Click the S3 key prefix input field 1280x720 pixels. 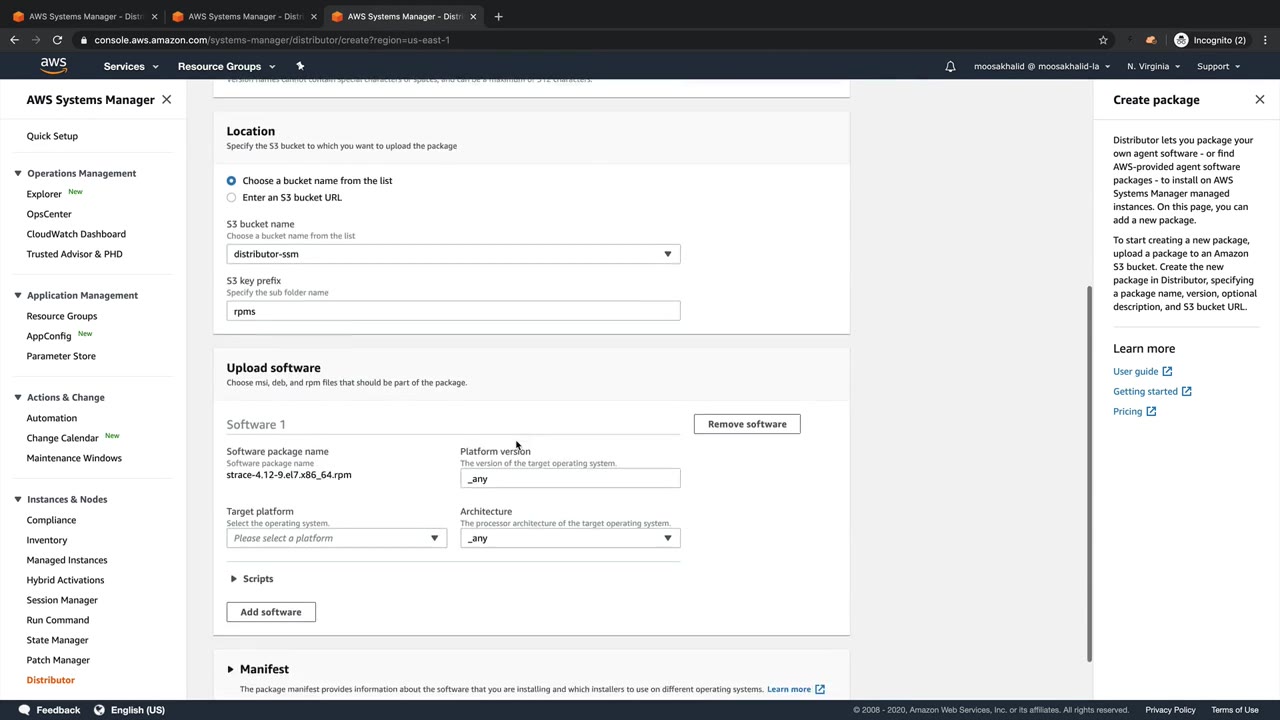point(453,311)
